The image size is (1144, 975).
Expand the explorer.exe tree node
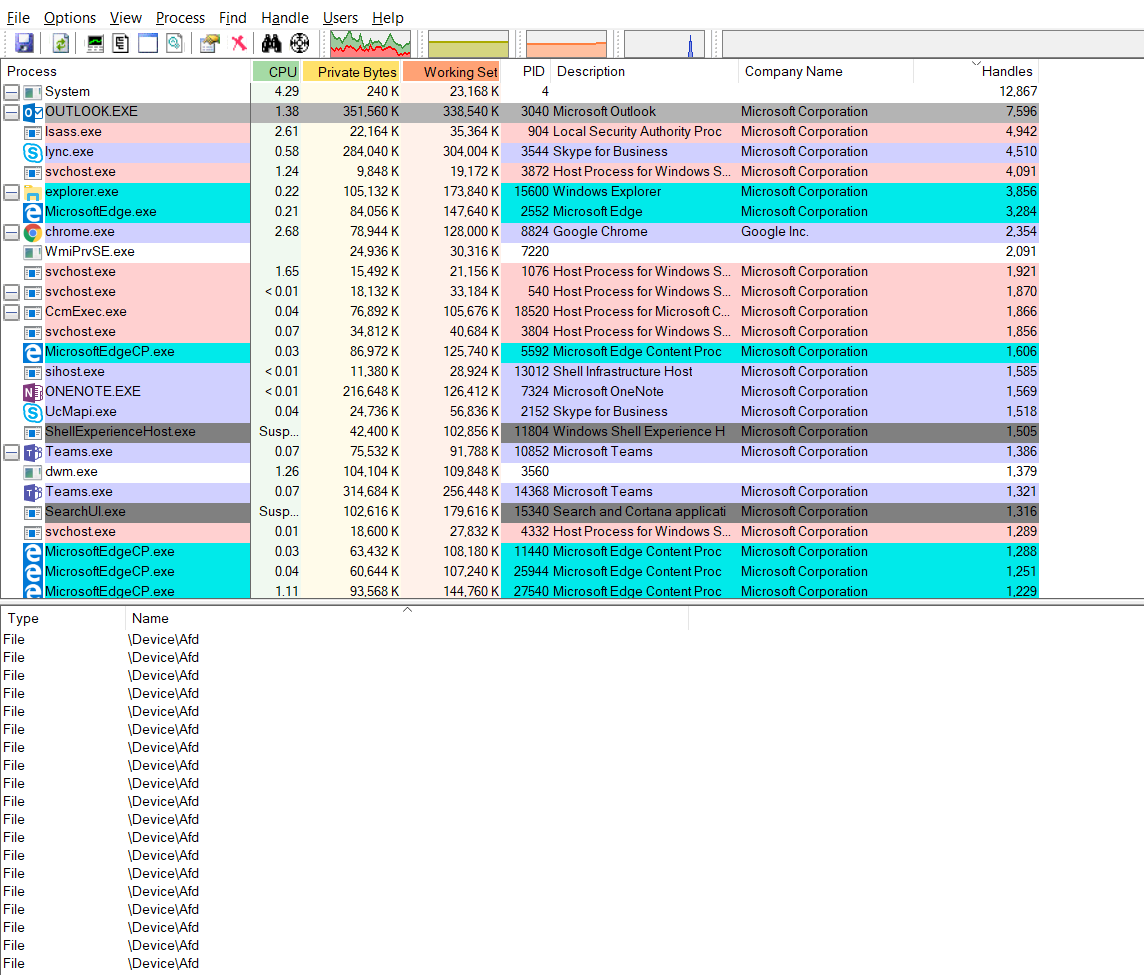[10, 191]
